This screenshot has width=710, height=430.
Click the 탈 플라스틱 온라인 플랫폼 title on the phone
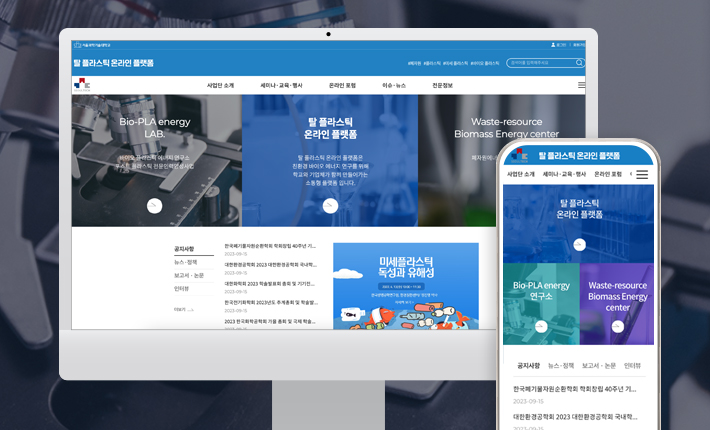(579, 156)
